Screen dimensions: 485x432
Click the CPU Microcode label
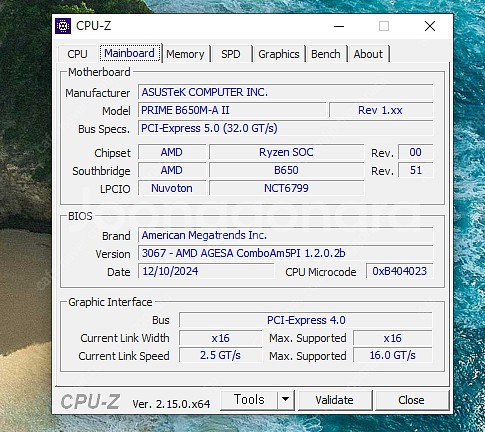point(321,272)
